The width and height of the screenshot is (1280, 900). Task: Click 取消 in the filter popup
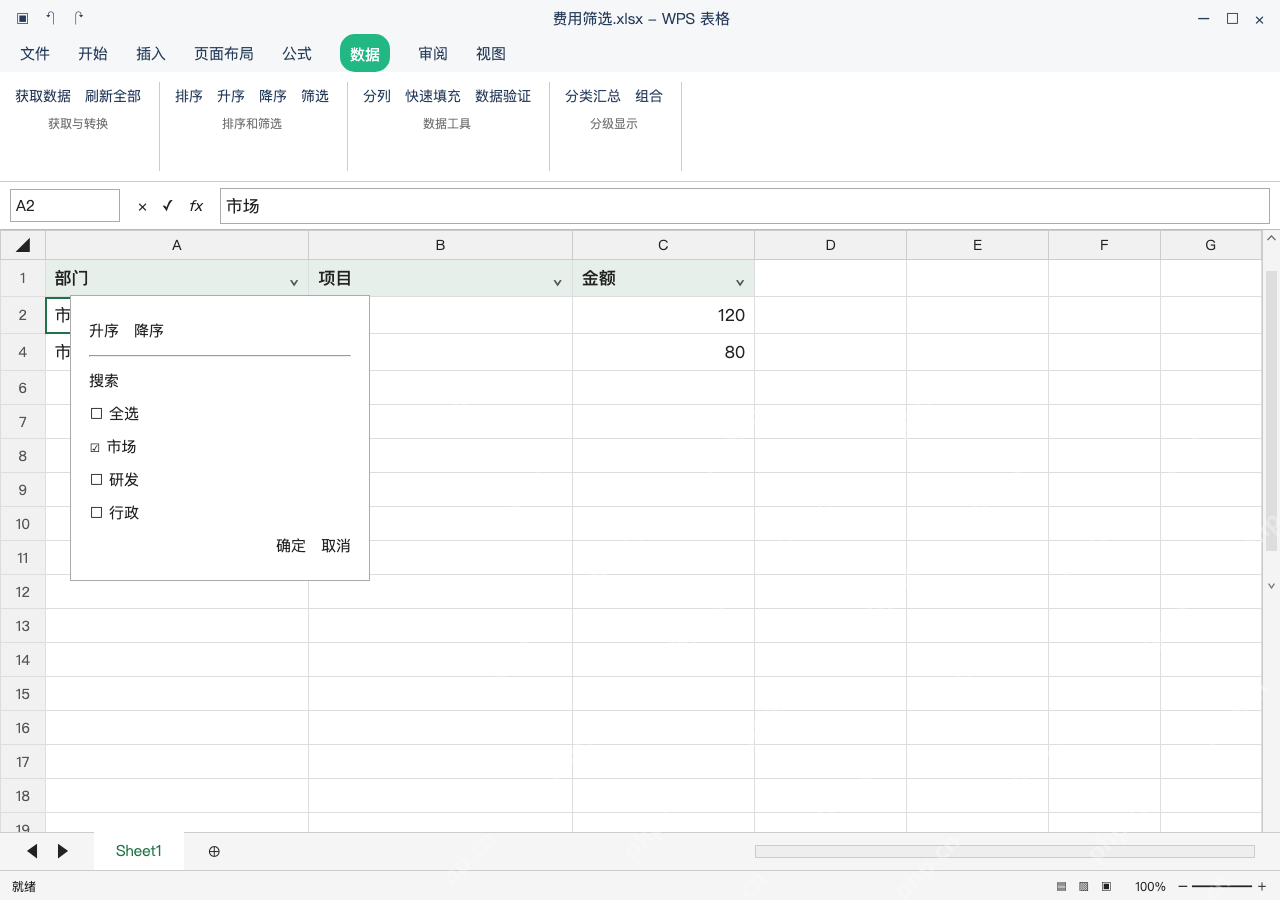click(x=336, y=546)
